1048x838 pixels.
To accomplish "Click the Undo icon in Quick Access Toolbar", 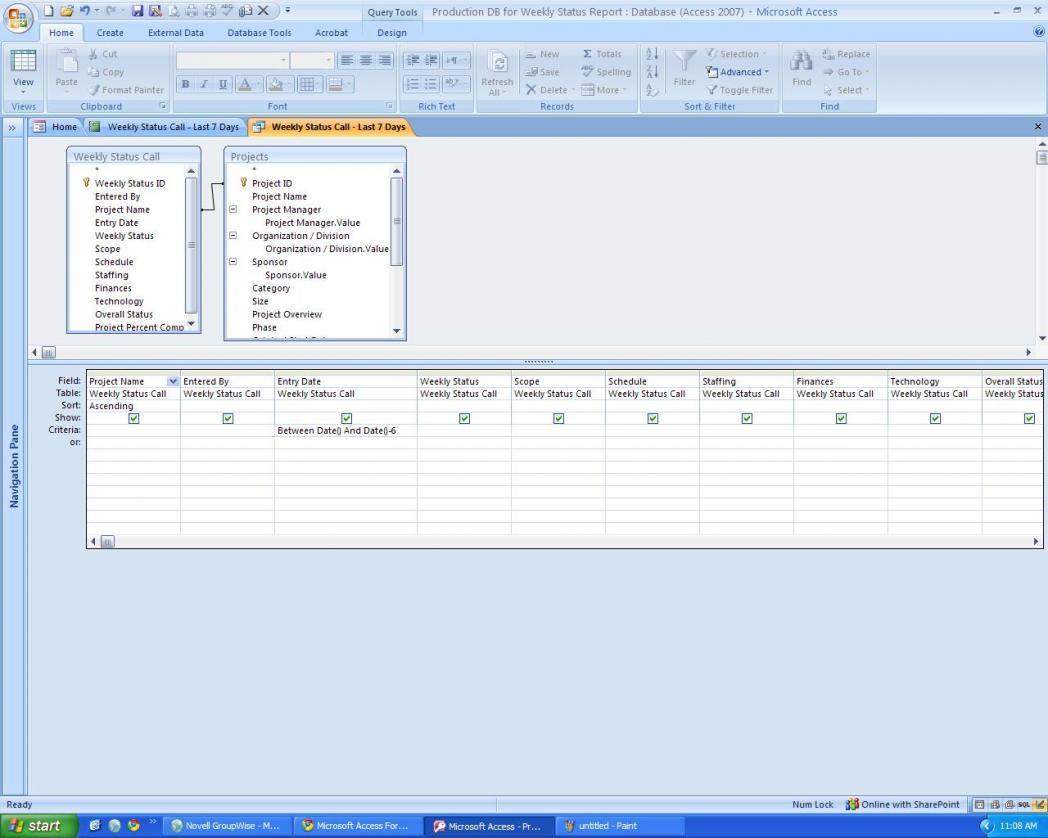I will click(84, 11).
